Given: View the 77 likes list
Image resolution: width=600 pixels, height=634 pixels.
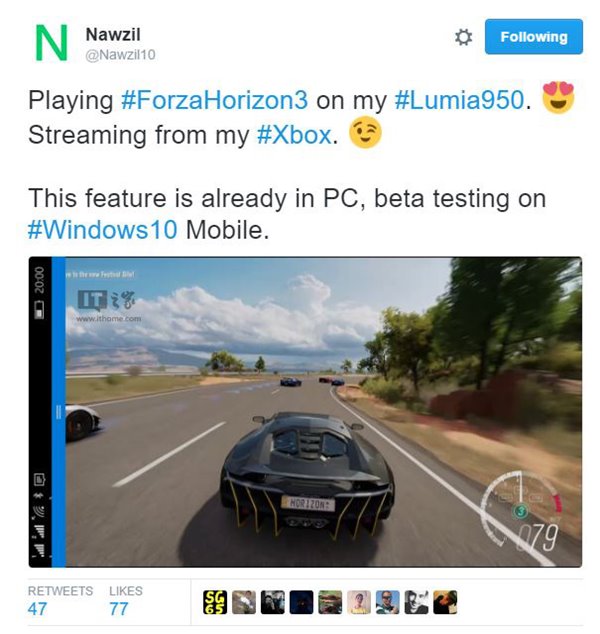Looking at the screenshot, I should point(126,601).
